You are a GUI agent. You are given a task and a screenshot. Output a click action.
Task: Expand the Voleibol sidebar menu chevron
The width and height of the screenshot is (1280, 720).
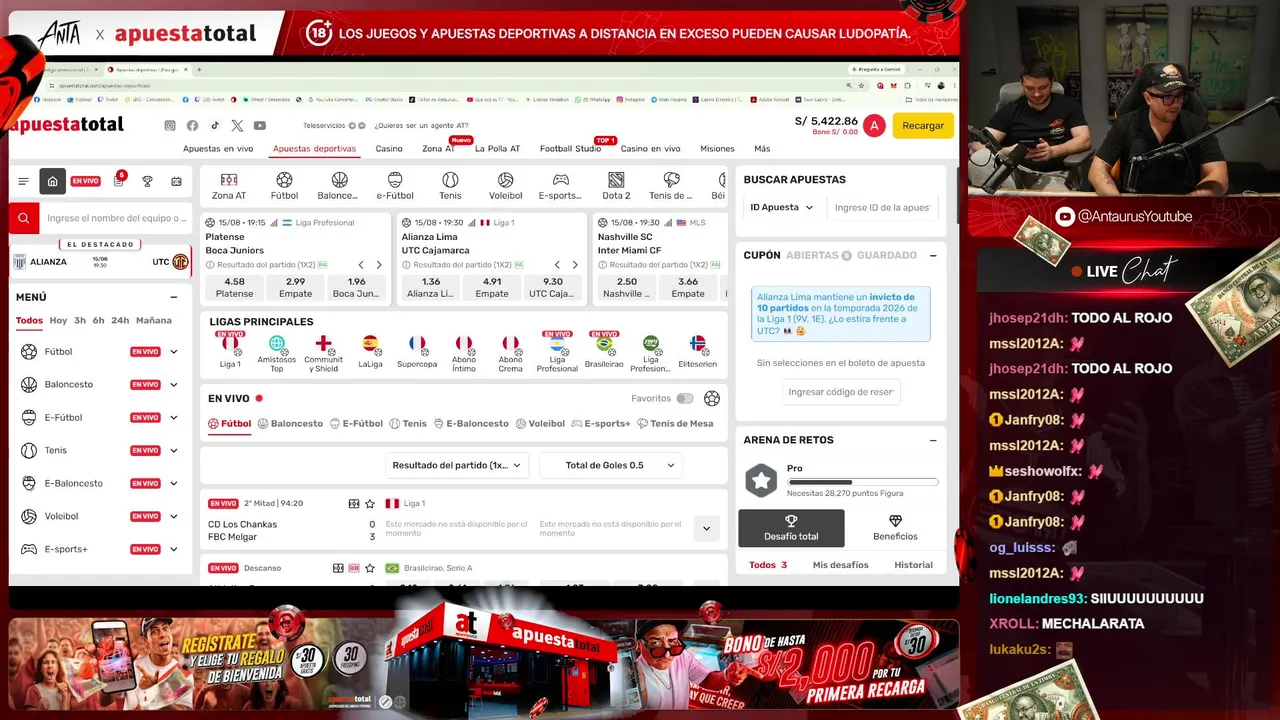174,517
